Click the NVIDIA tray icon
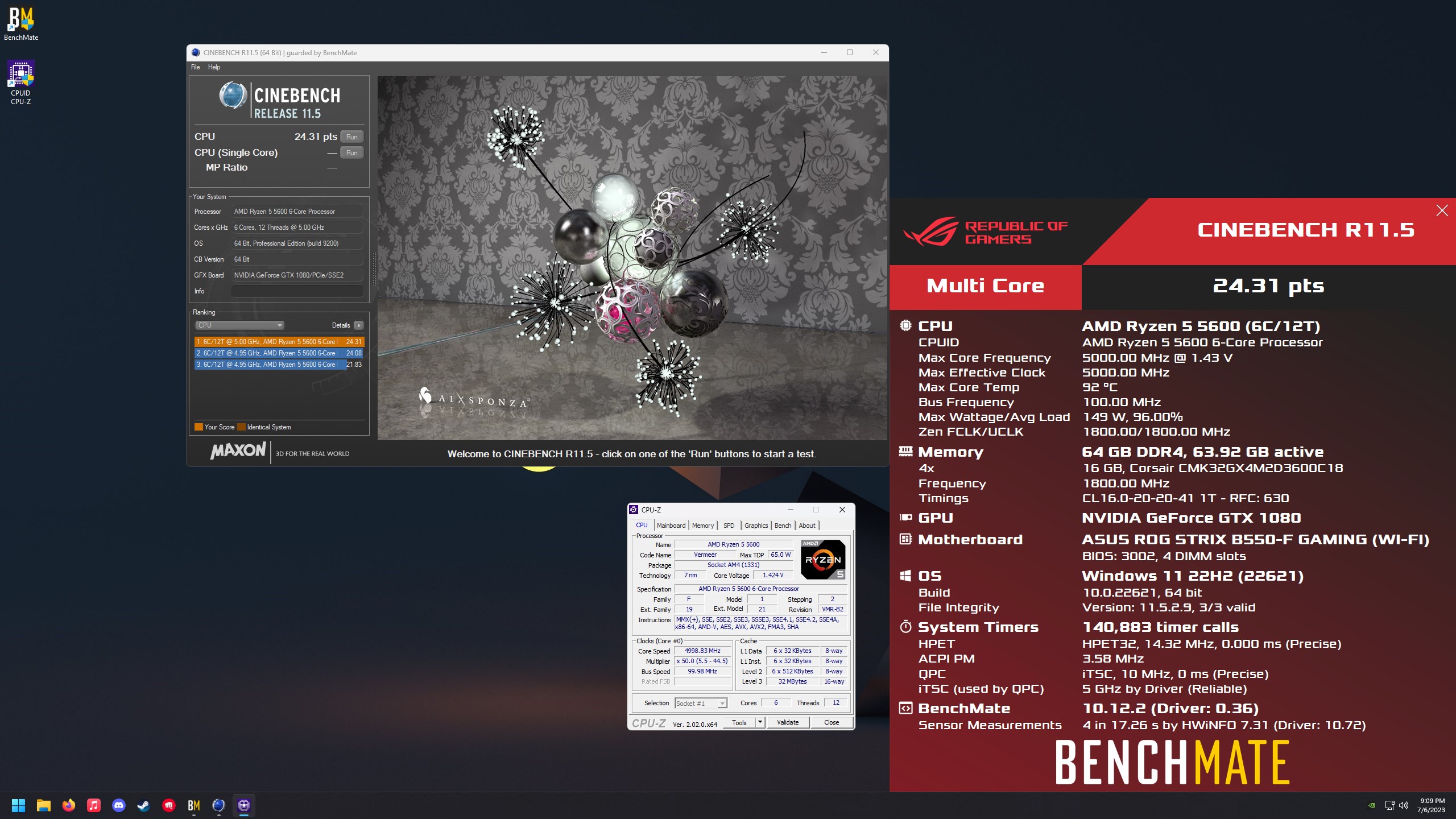This screenshot has height=819, width=1456. (1372, 805)
